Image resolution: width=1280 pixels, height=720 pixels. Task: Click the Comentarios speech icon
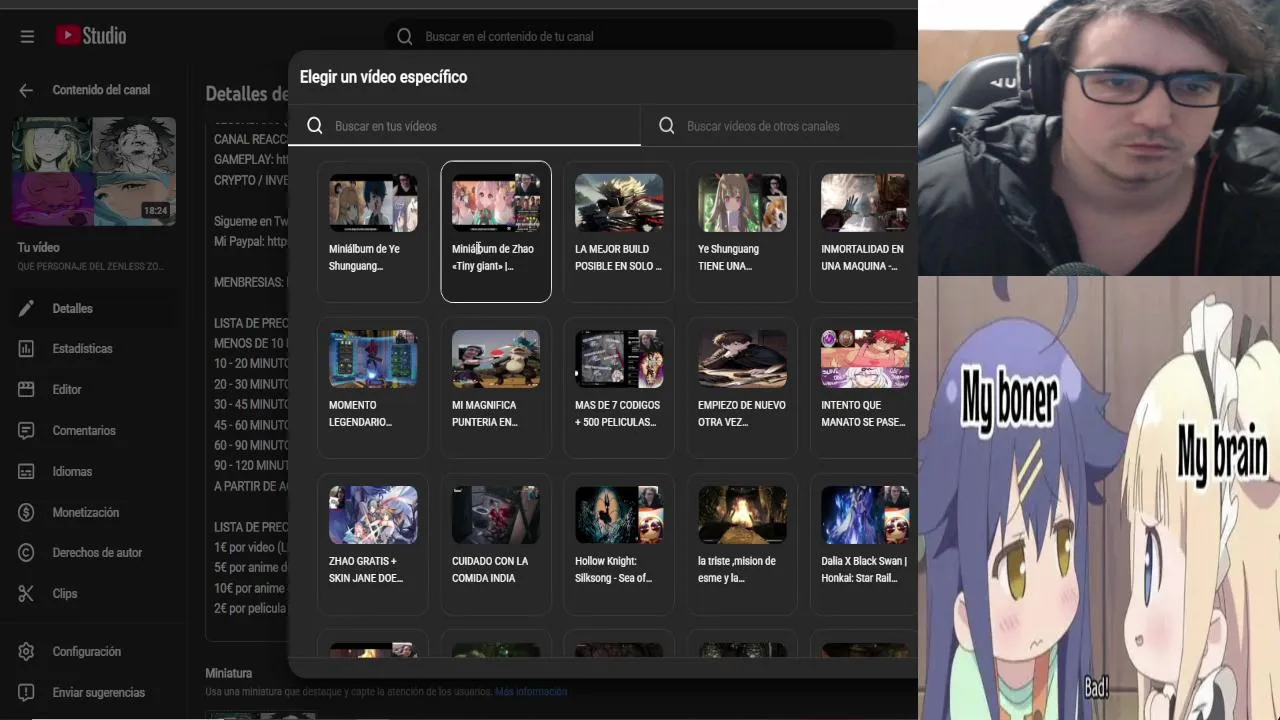coord(27,431)
